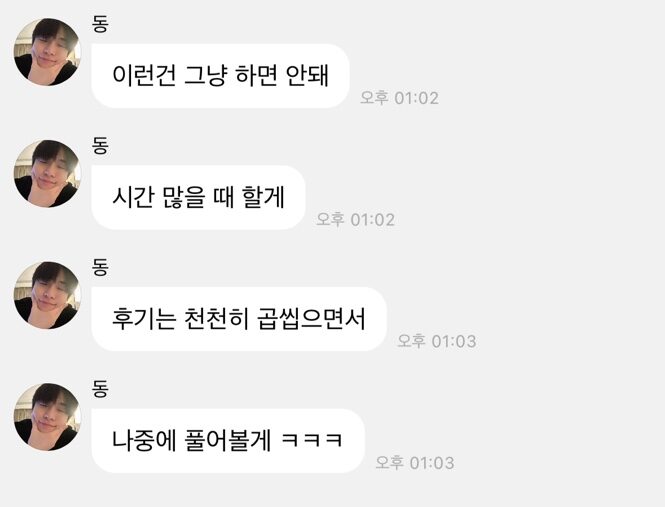This screenshot has height=507, width=665.
Task: Click timestamp 오후 01:02 beside '시간 많을 때 할게'
Action: [x=355, y=220]
